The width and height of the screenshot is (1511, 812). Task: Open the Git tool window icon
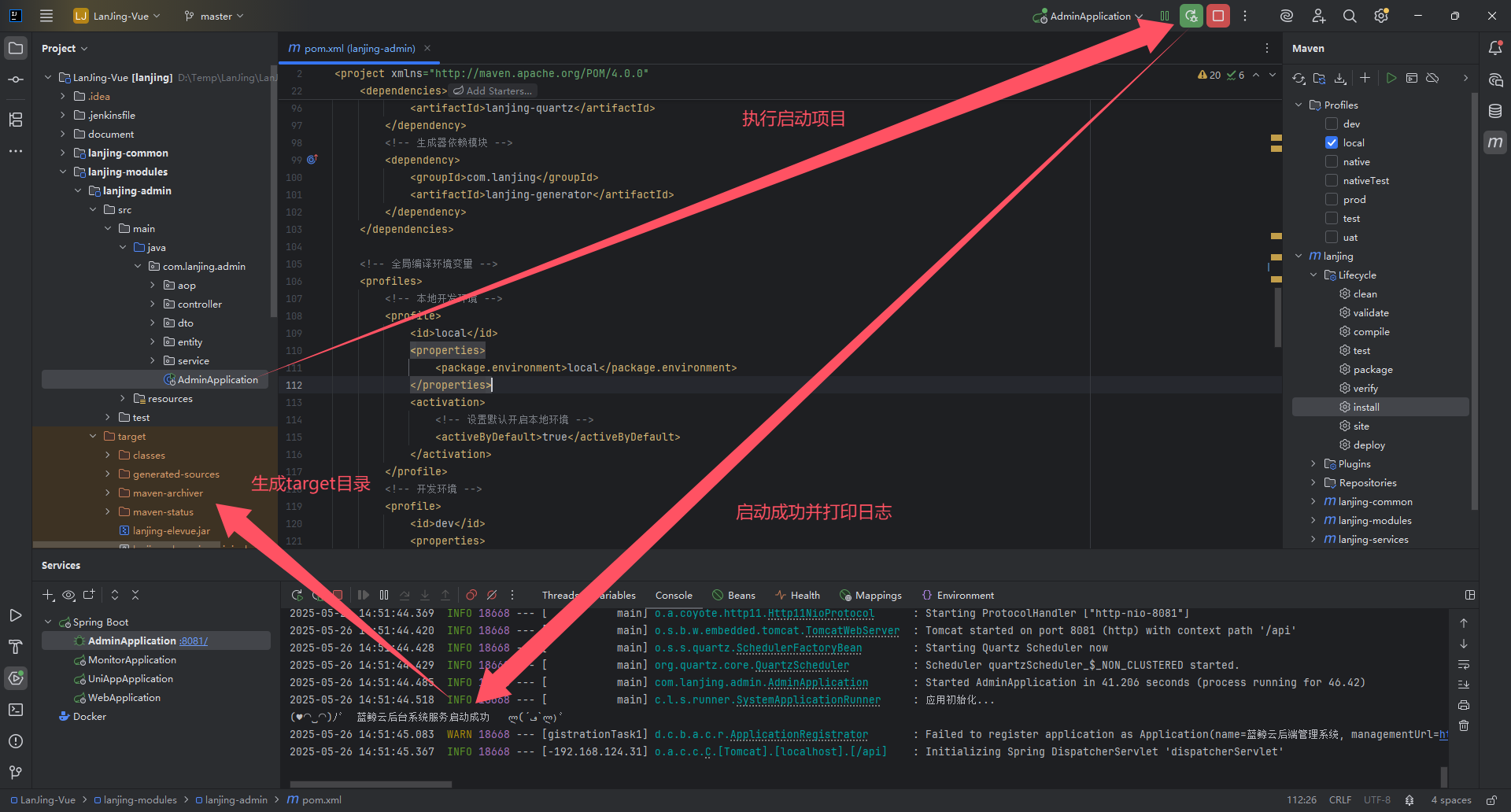[x=16, y=773]
